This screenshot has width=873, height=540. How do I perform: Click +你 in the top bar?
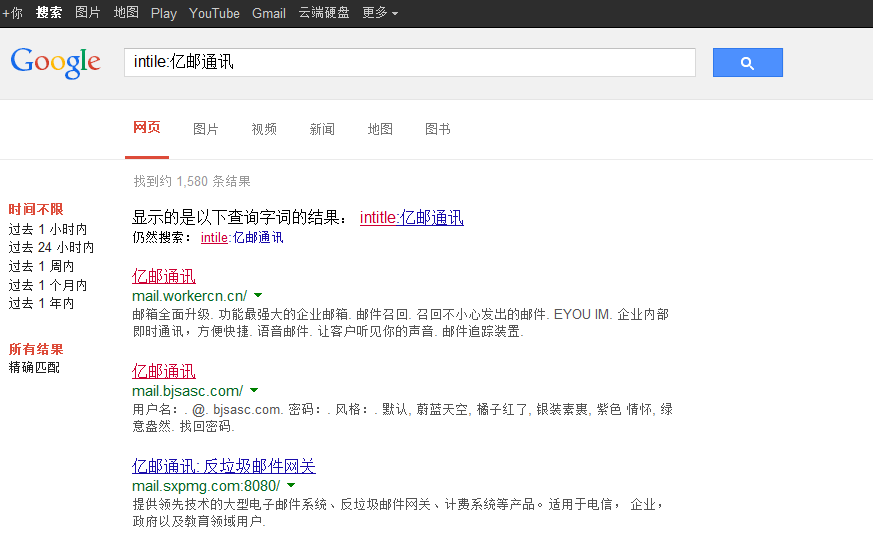(12, 13)
